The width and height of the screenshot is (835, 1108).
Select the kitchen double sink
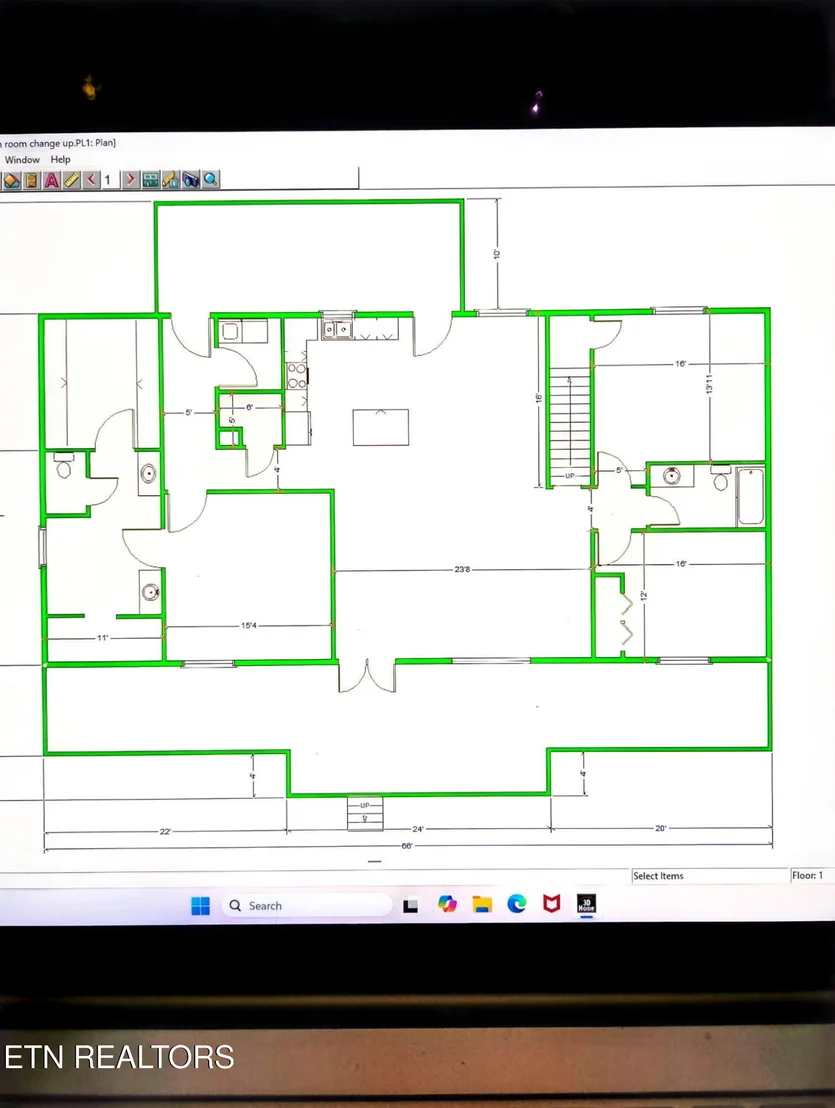pos(338,329)
